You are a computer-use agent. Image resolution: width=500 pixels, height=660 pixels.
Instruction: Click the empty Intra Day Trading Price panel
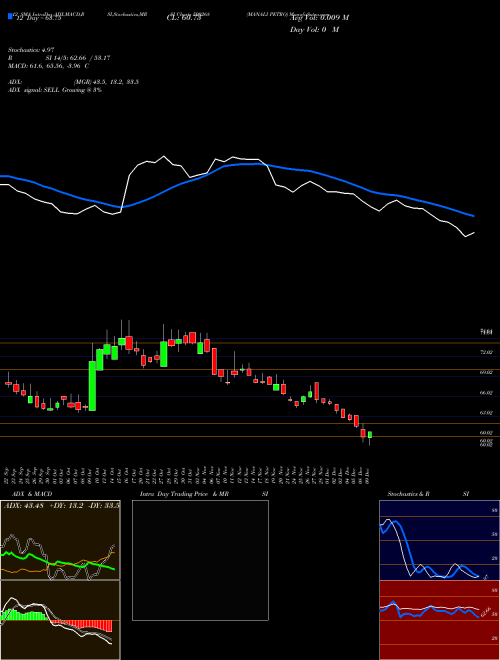200,560
